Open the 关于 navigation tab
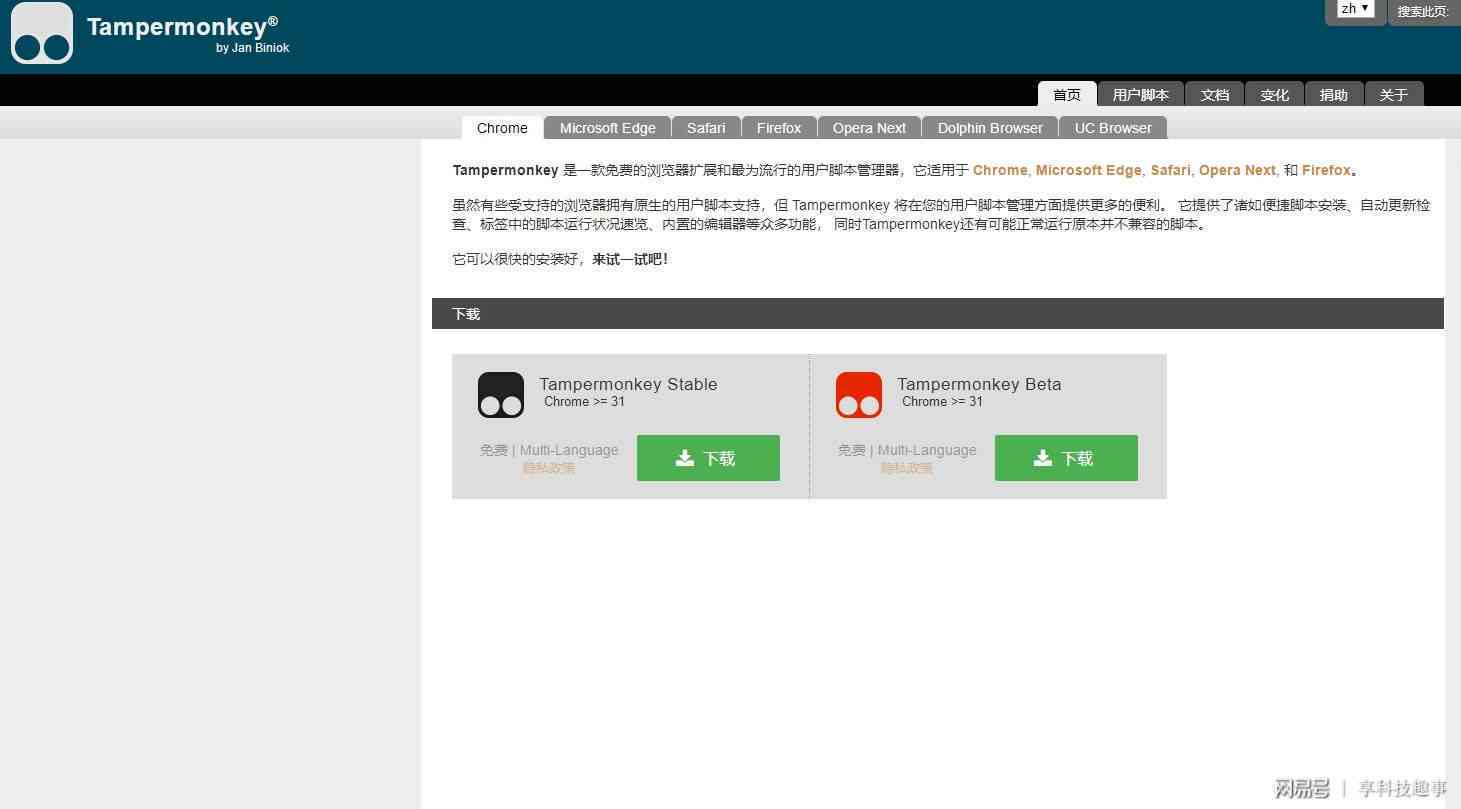Viewport: 1461px width, 809px height. tap(1394, 94)
